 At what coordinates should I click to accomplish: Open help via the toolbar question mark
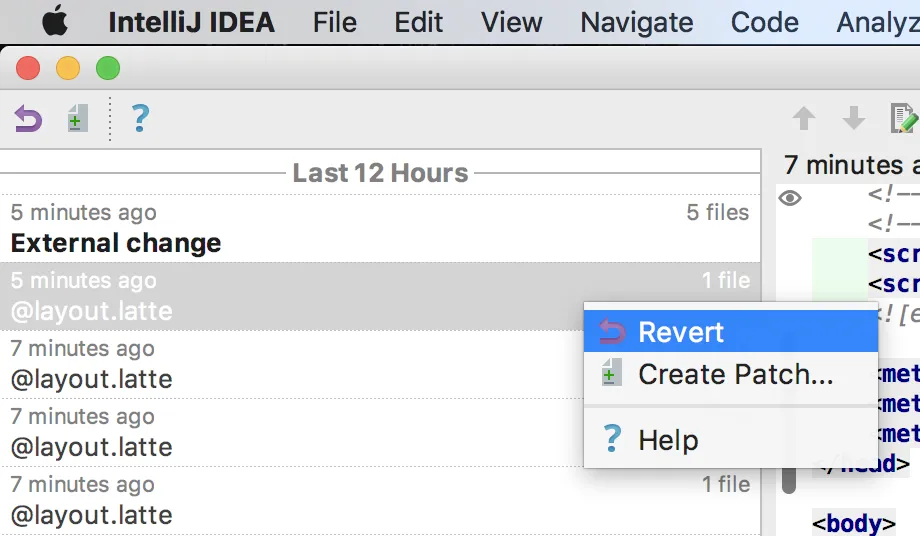pyautogui.click(x=140, y=120)
